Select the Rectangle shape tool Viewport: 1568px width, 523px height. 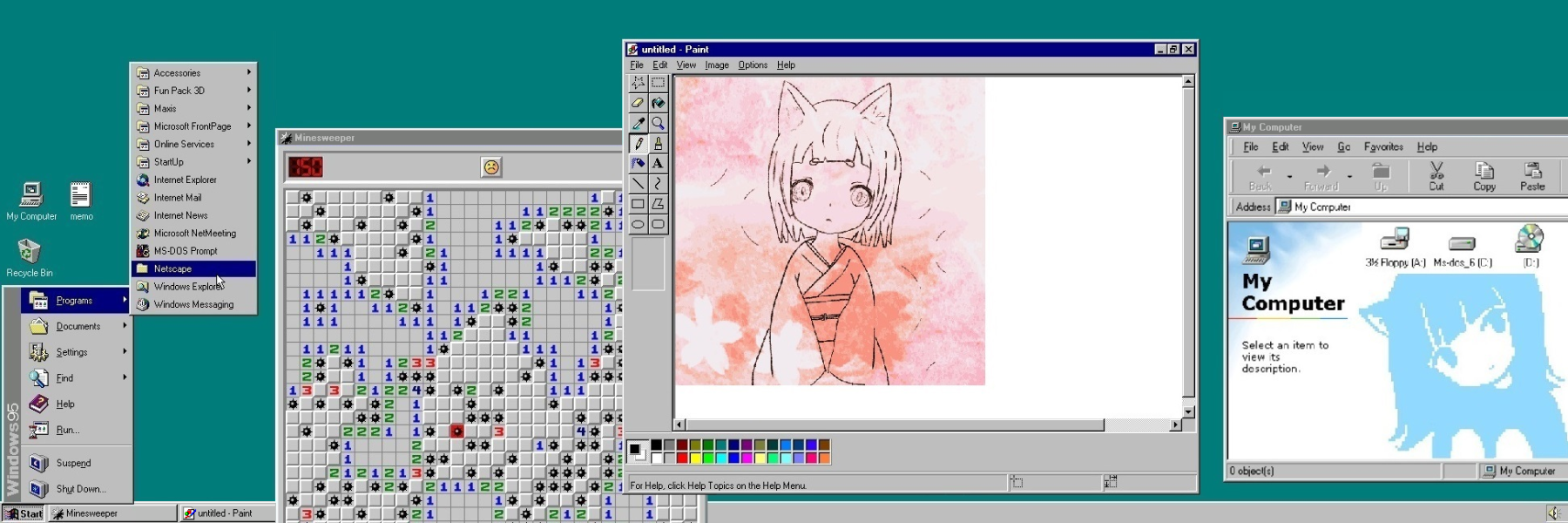[x=638, y=204]
